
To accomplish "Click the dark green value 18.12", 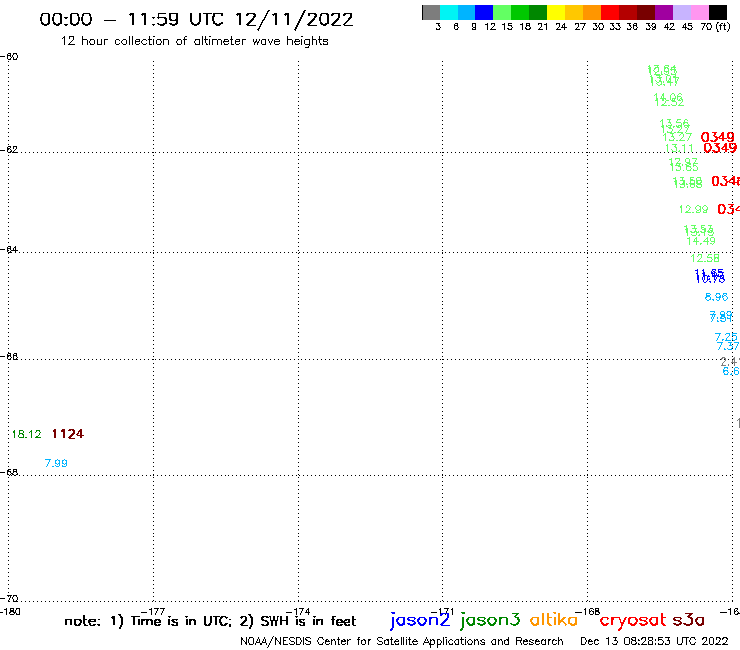I will pyautogui.click(x=26, y=434).
